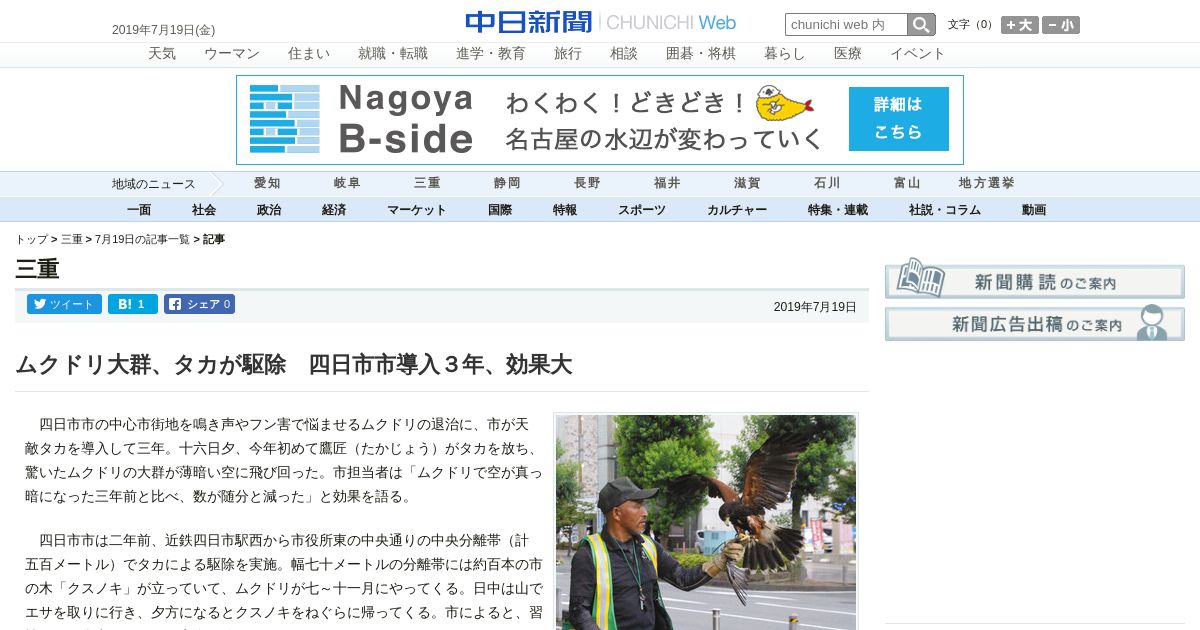Click the falconer photo in article
This screenshot has width=1200, height=630.
(706, 521)
